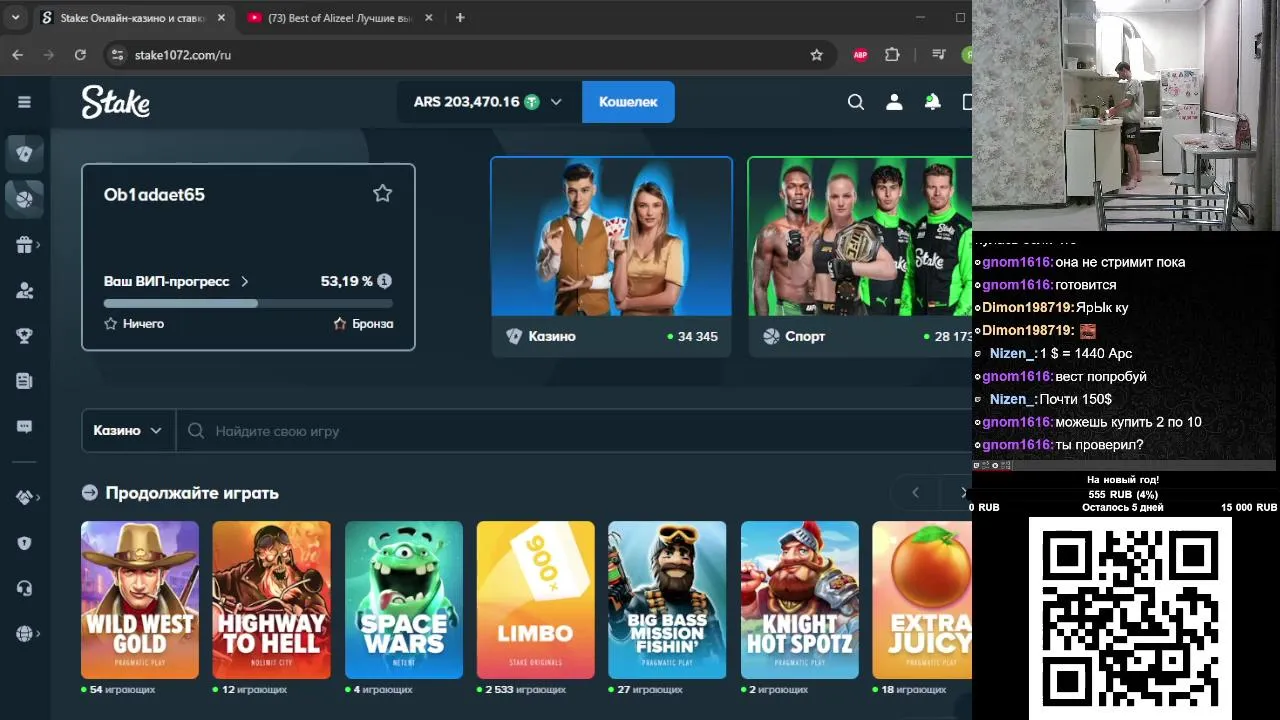Open the Promotions gift icon in the sidebar

click(x=25, y=245)
